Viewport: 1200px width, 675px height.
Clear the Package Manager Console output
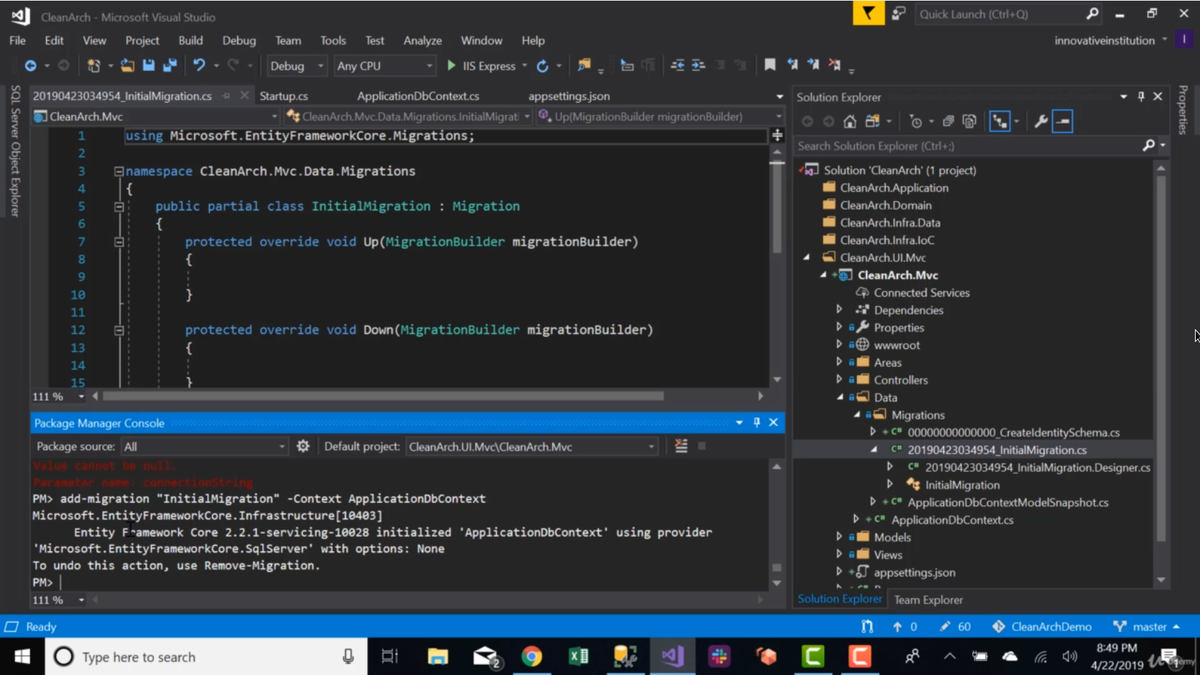(x=681, y=446)
